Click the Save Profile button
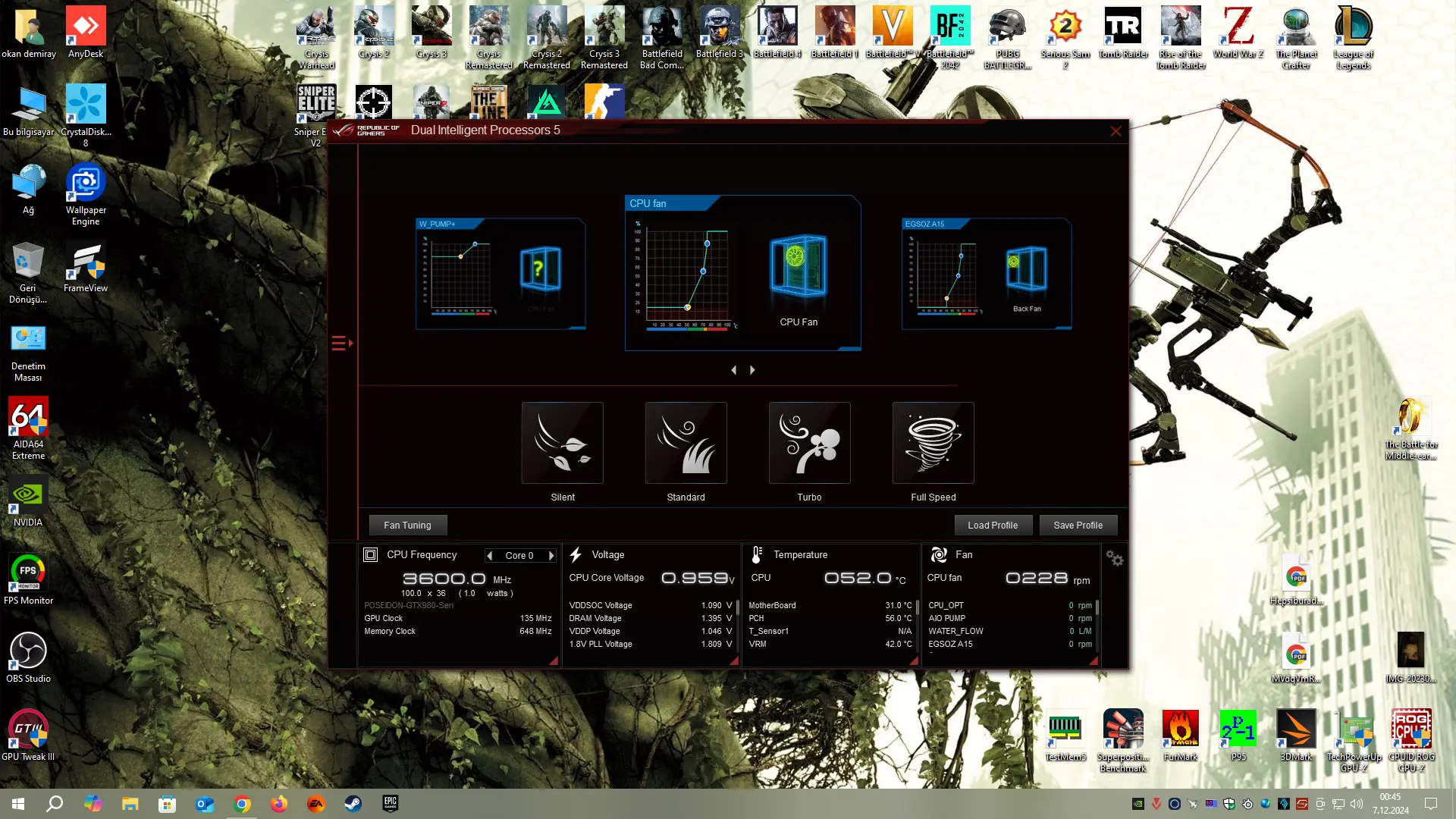1456x819 pixels. [1078, 525]
